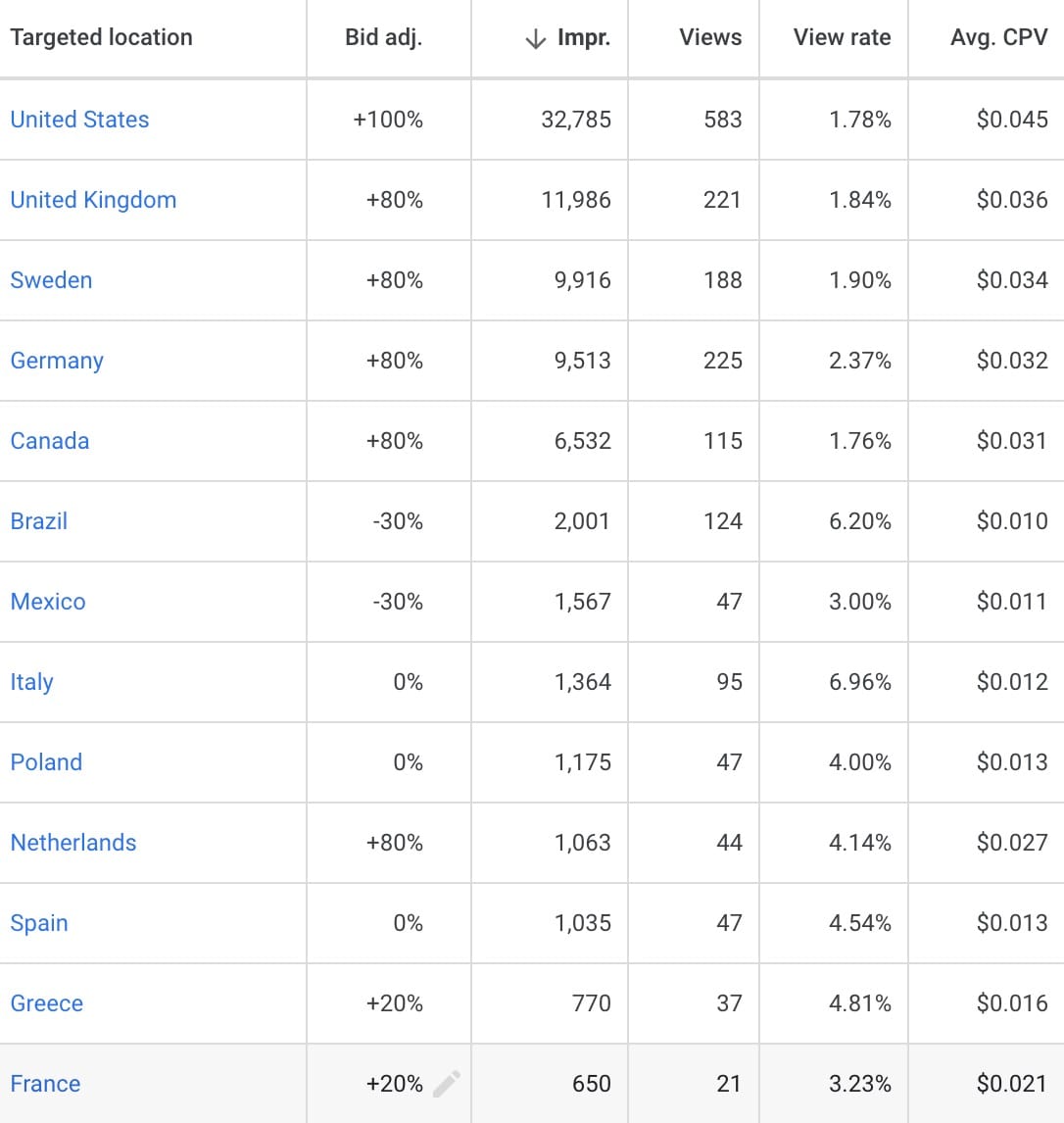This screenshot has height=1123, width=1064.
Task: Click the Poland location link
Action: [46, 762]
